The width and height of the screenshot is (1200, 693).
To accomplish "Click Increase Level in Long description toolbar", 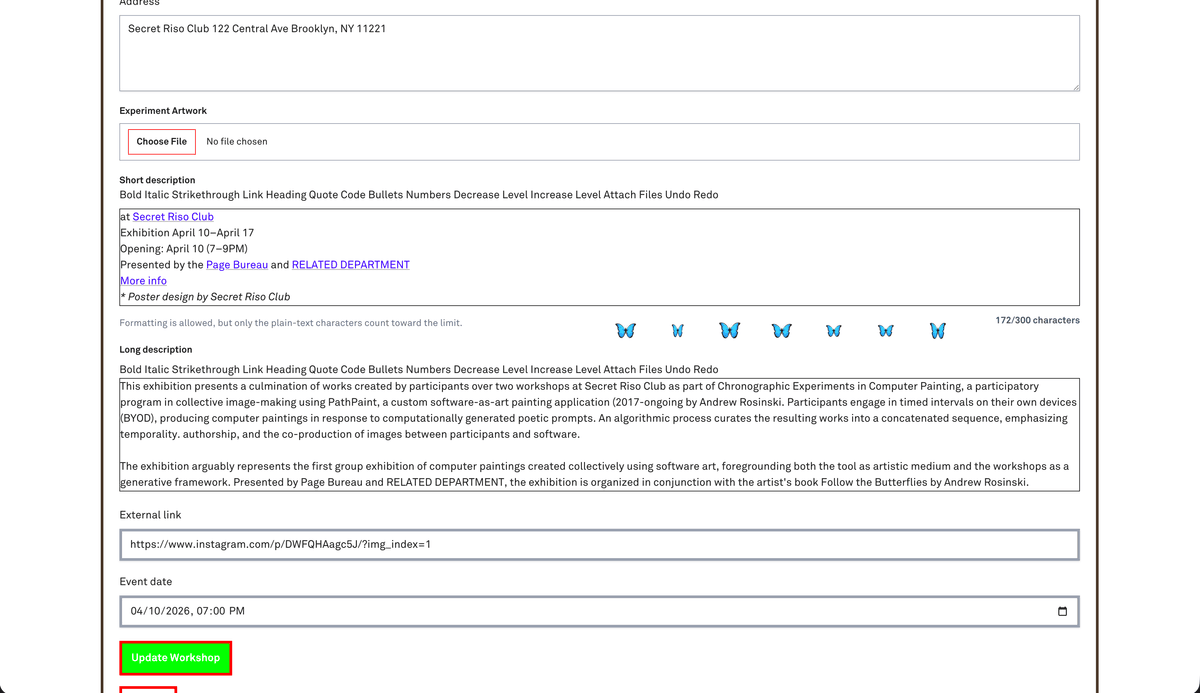I will tap(566, 370).
